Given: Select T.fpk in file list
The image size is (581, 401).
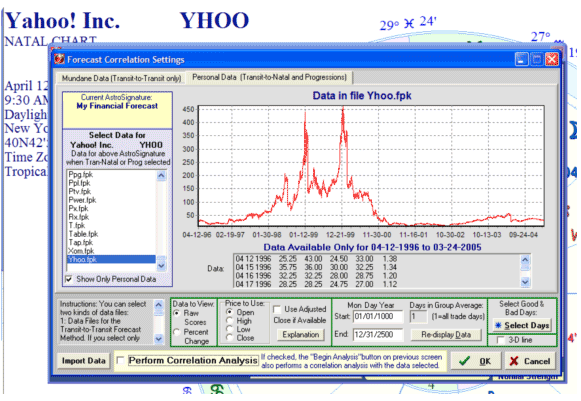Looking at the screenshot, I should [x=111, y=225].
